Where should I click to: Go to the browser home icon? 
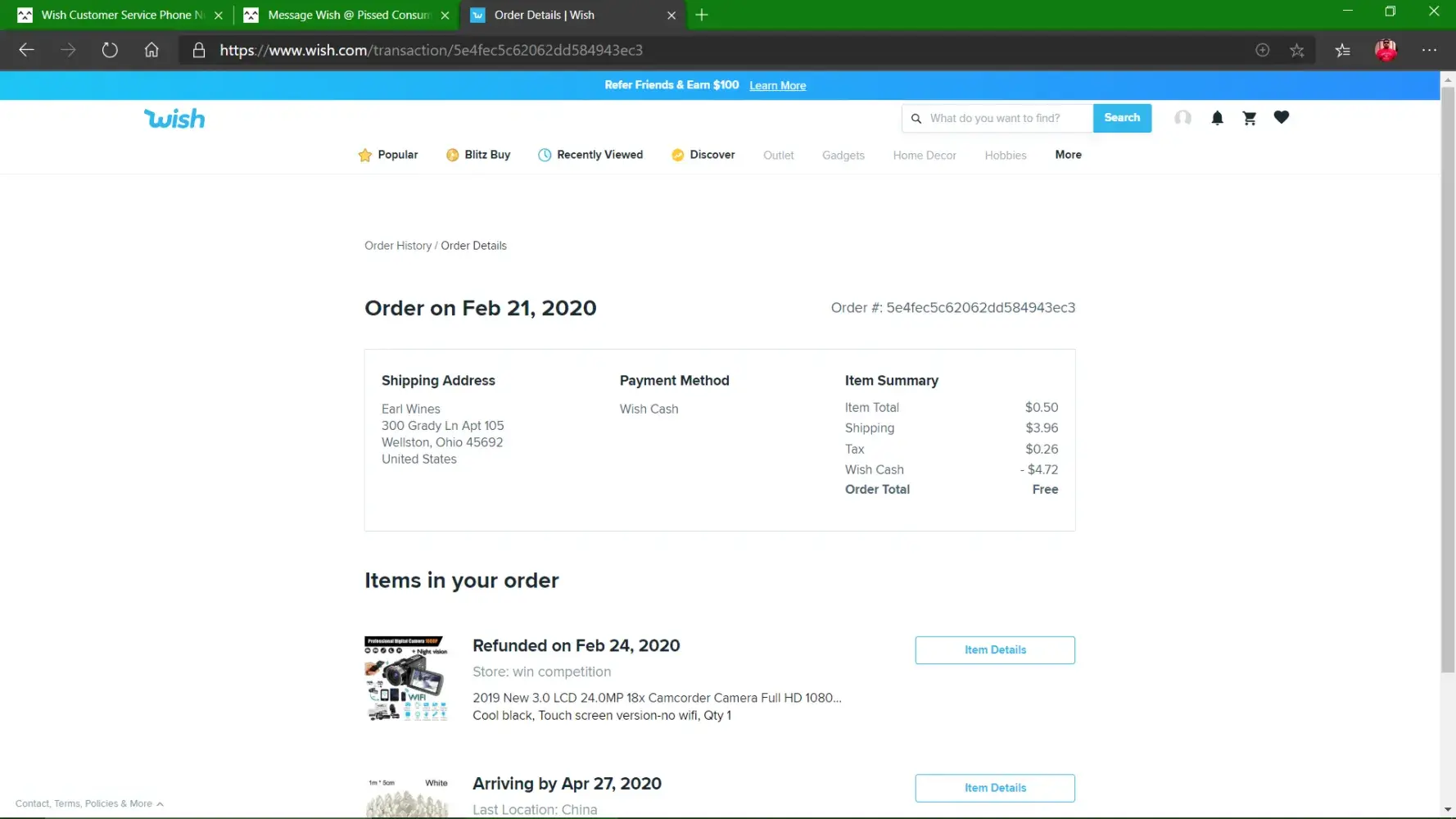[x=151, y=50]
